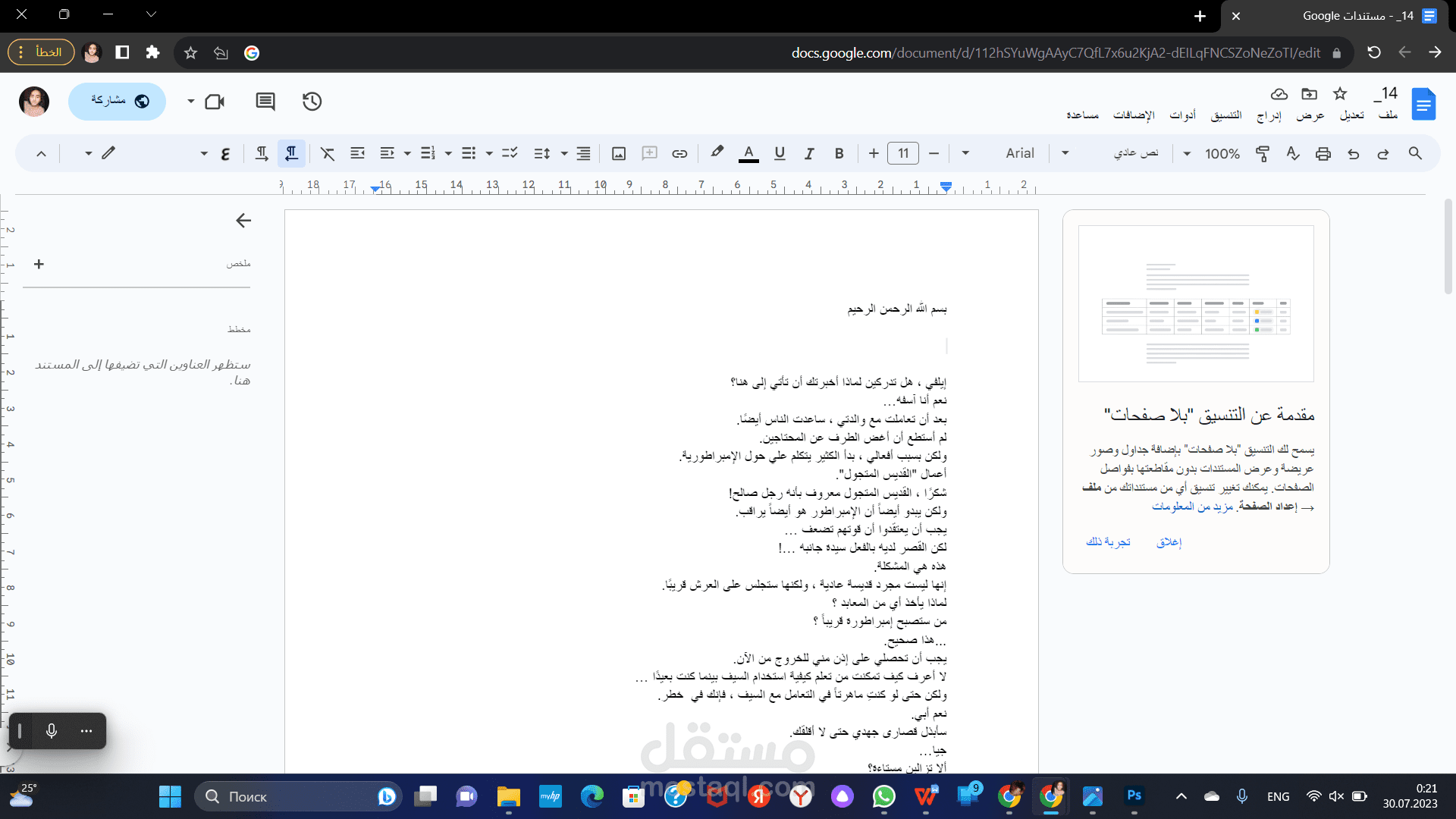The width and height of the screenshot is (1456, 819).
Task: Click the insert image icon
Action: [619, 154]
